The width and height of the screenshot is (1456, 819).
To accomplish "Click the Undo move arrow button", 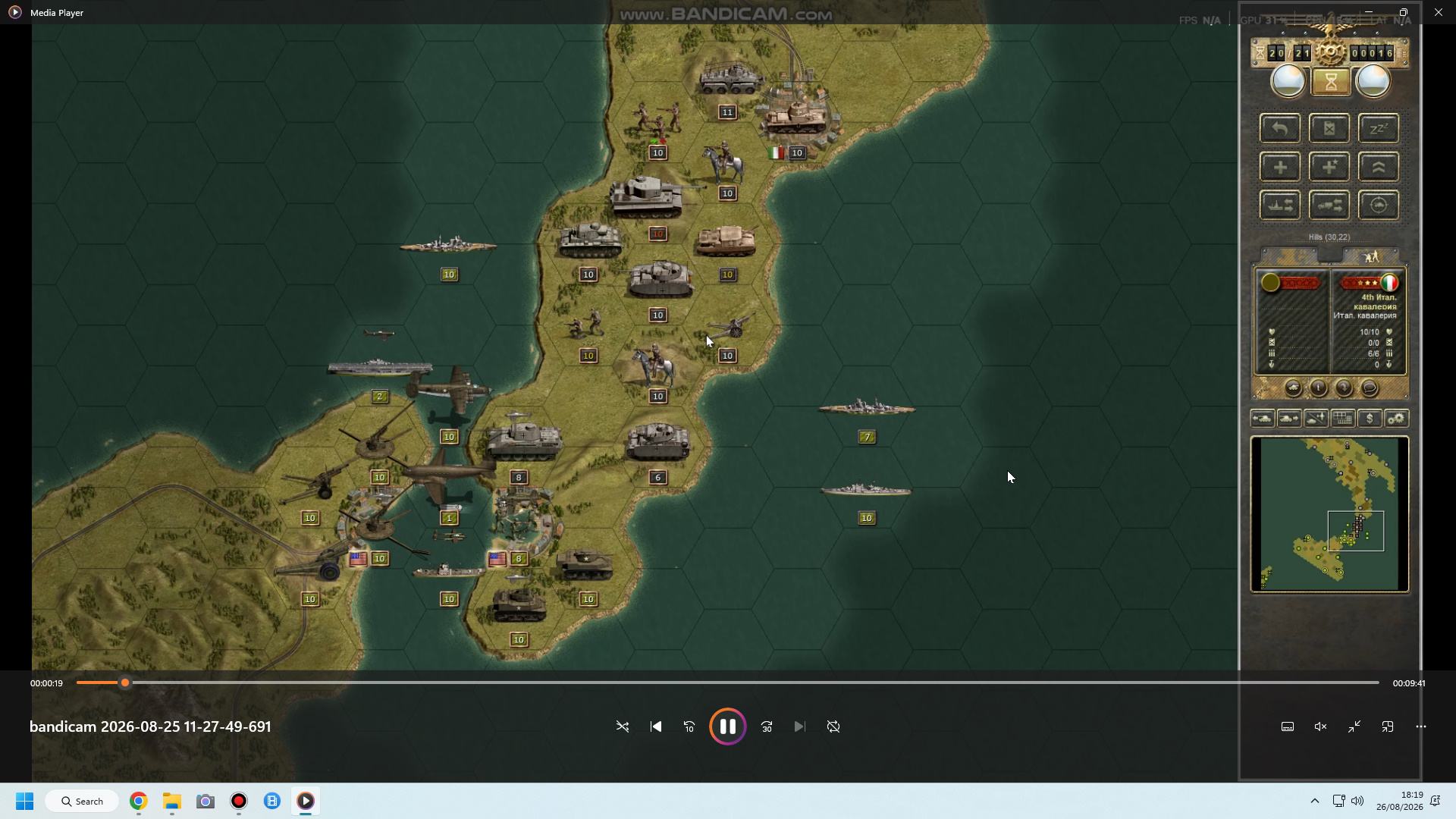I will (x=1280, y=128).
